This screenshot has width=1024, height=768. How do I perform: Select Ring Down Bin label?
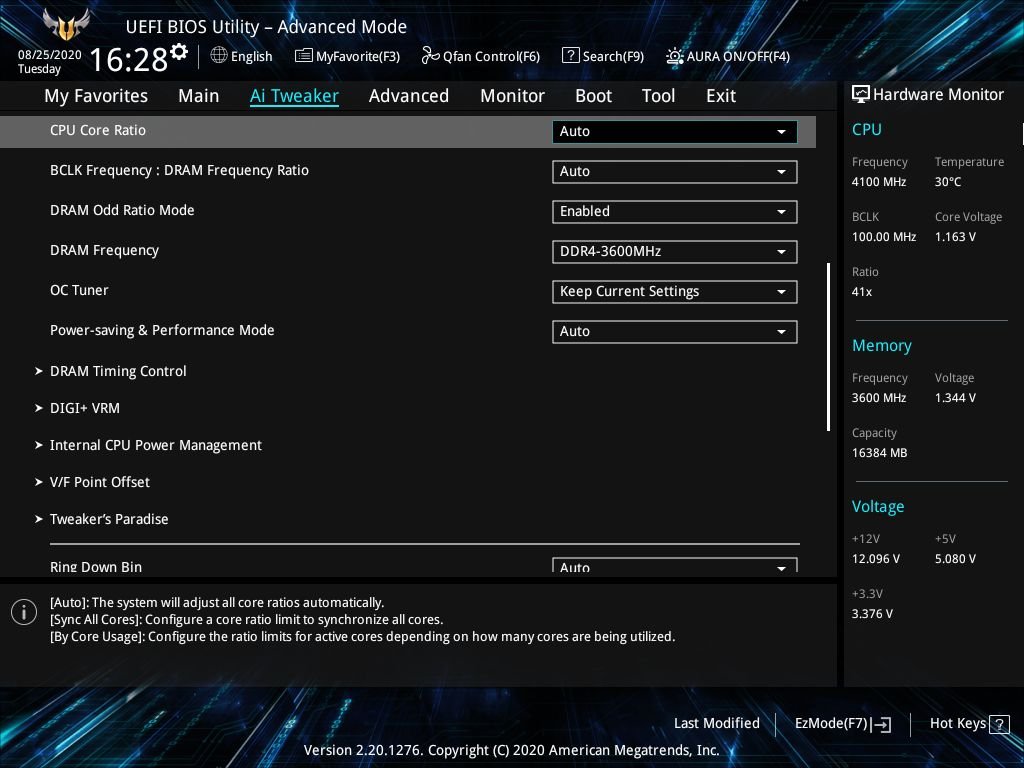[96, 567]
